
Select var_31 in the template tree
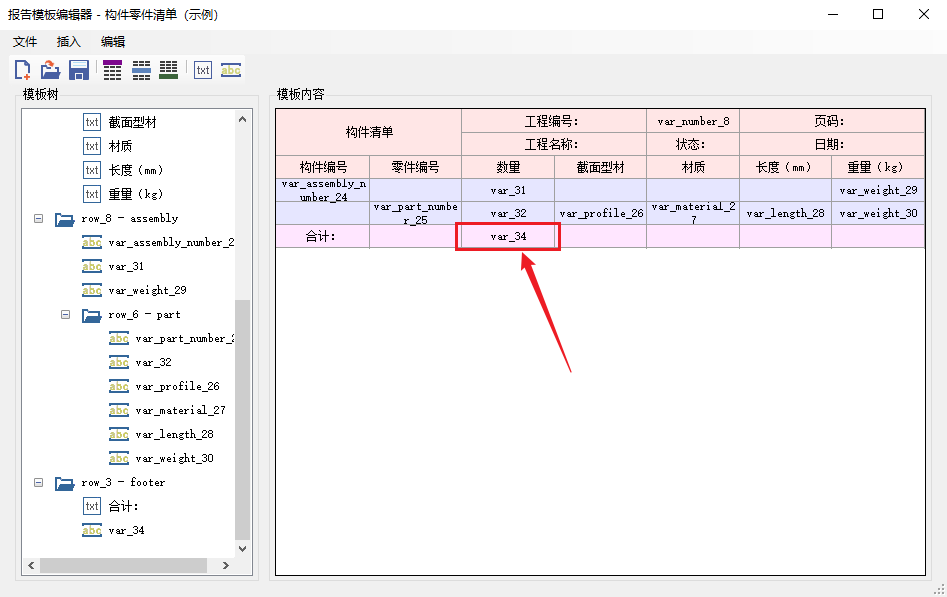[x=126, y=266]
